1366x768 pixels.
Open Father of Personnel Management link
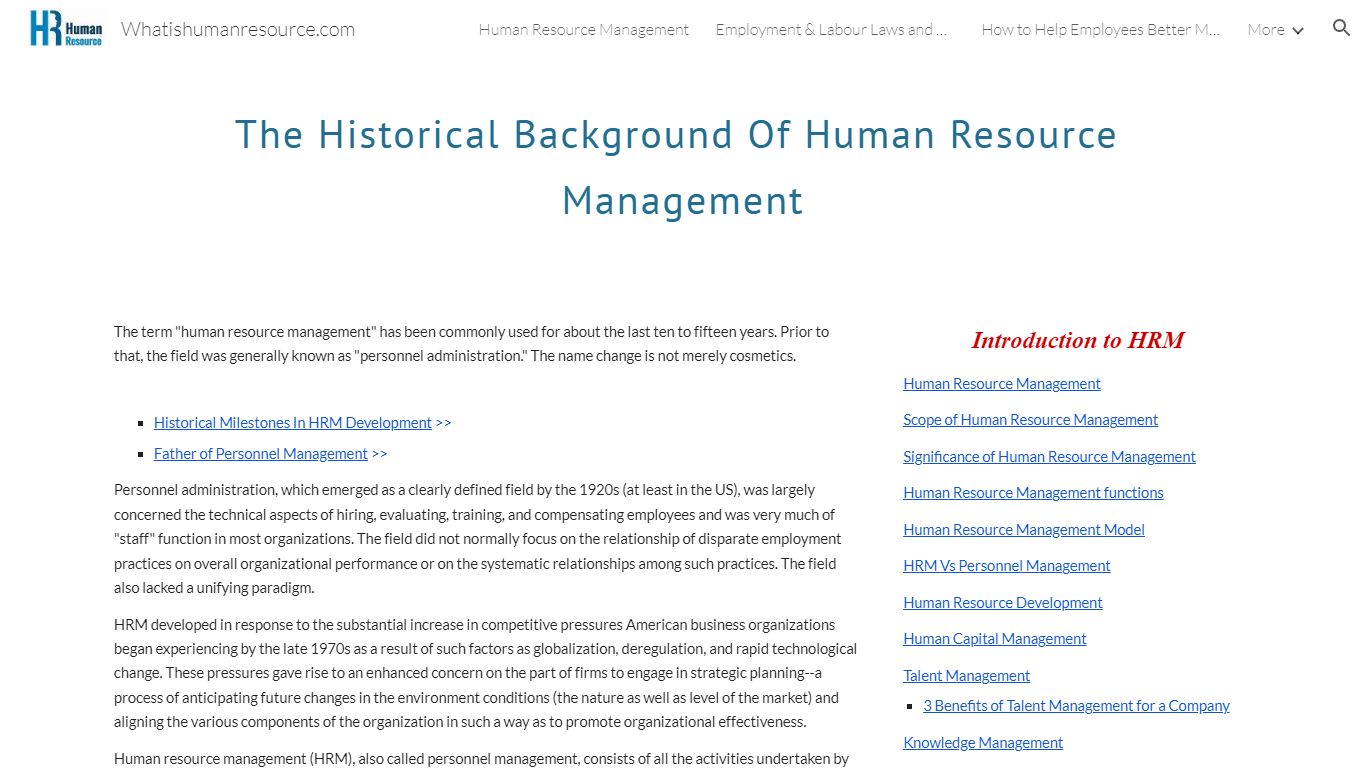coord(261,454)
